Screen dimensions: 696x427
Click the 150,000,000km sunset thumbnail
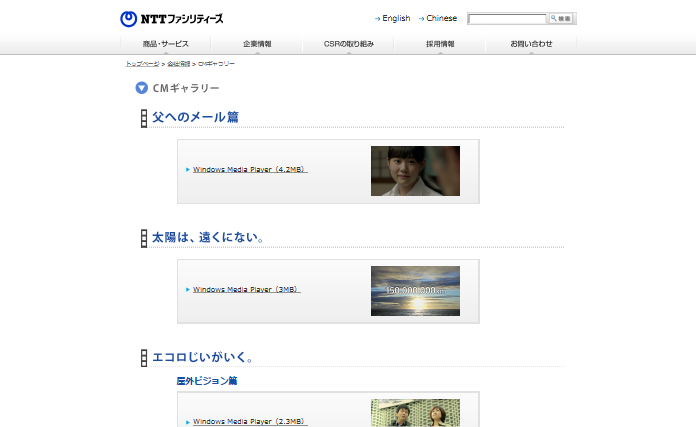[x=415, y=291]
